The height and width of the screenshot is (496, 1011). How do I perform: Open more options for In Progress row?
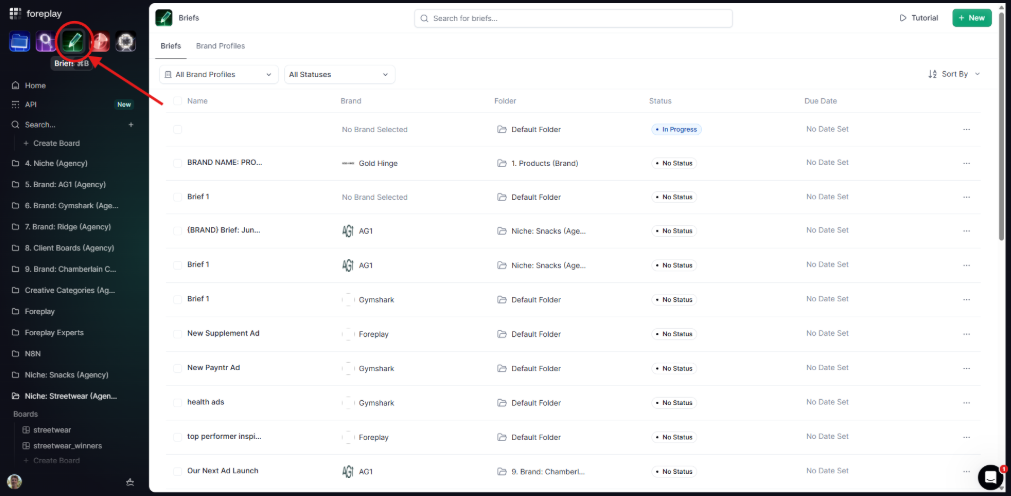tap(966, 129)
